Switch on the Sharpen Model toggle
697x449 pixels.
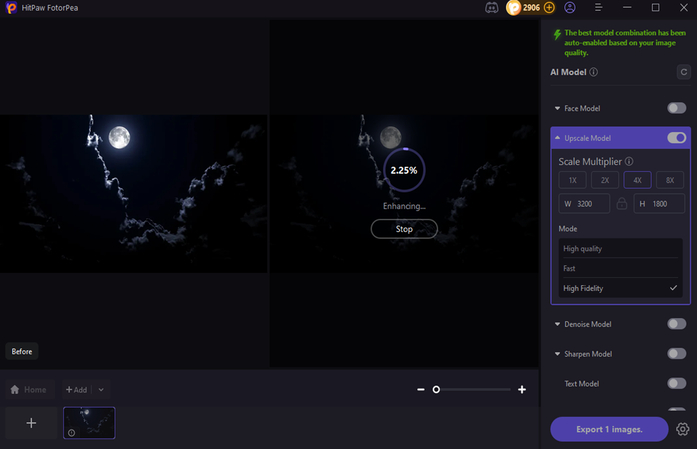677,353
